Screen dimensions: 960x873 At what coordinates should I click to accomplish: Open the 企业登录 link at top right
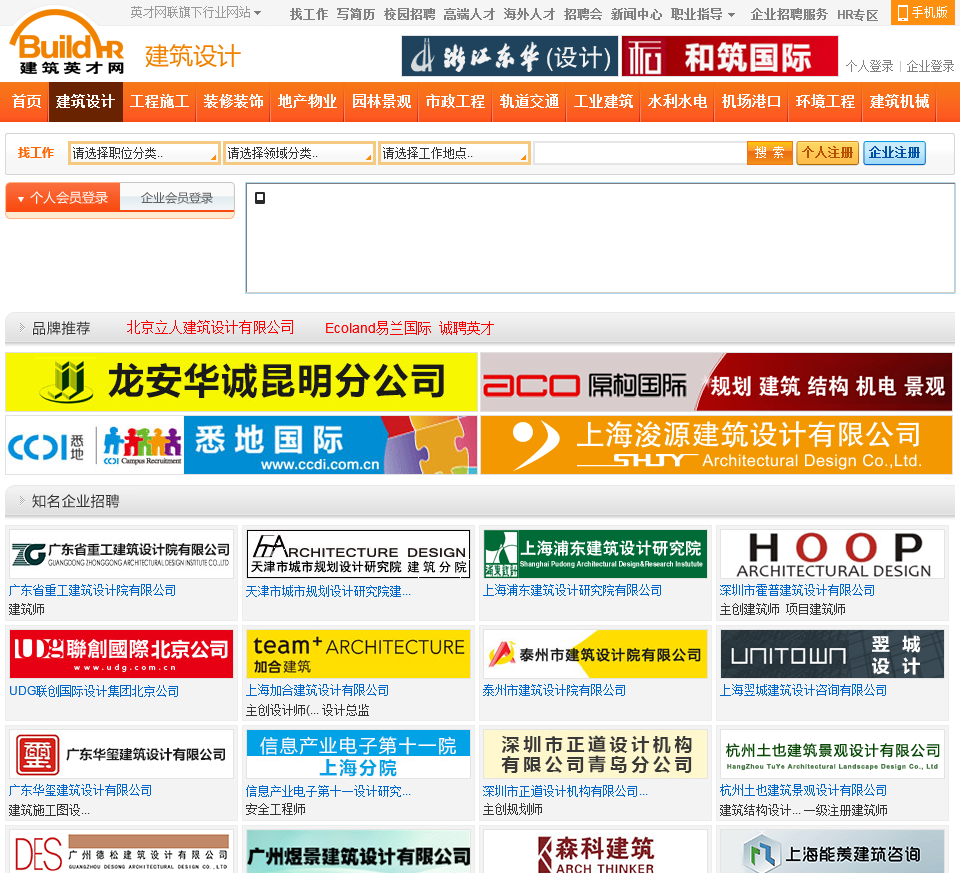click(930, 66)
